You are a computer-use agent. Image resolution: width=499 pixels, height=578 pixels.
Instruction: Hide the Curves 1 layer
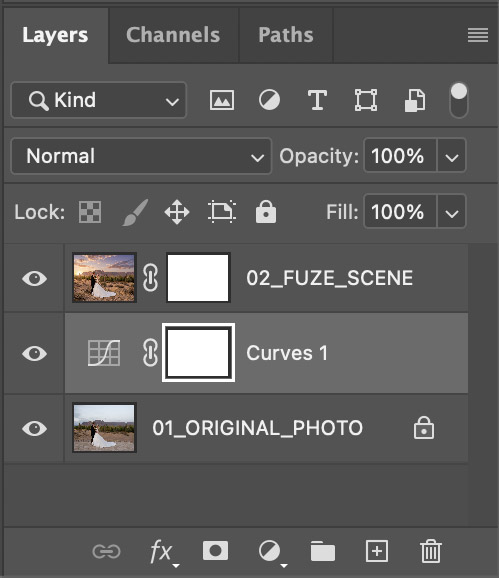[x=34, y=354]
